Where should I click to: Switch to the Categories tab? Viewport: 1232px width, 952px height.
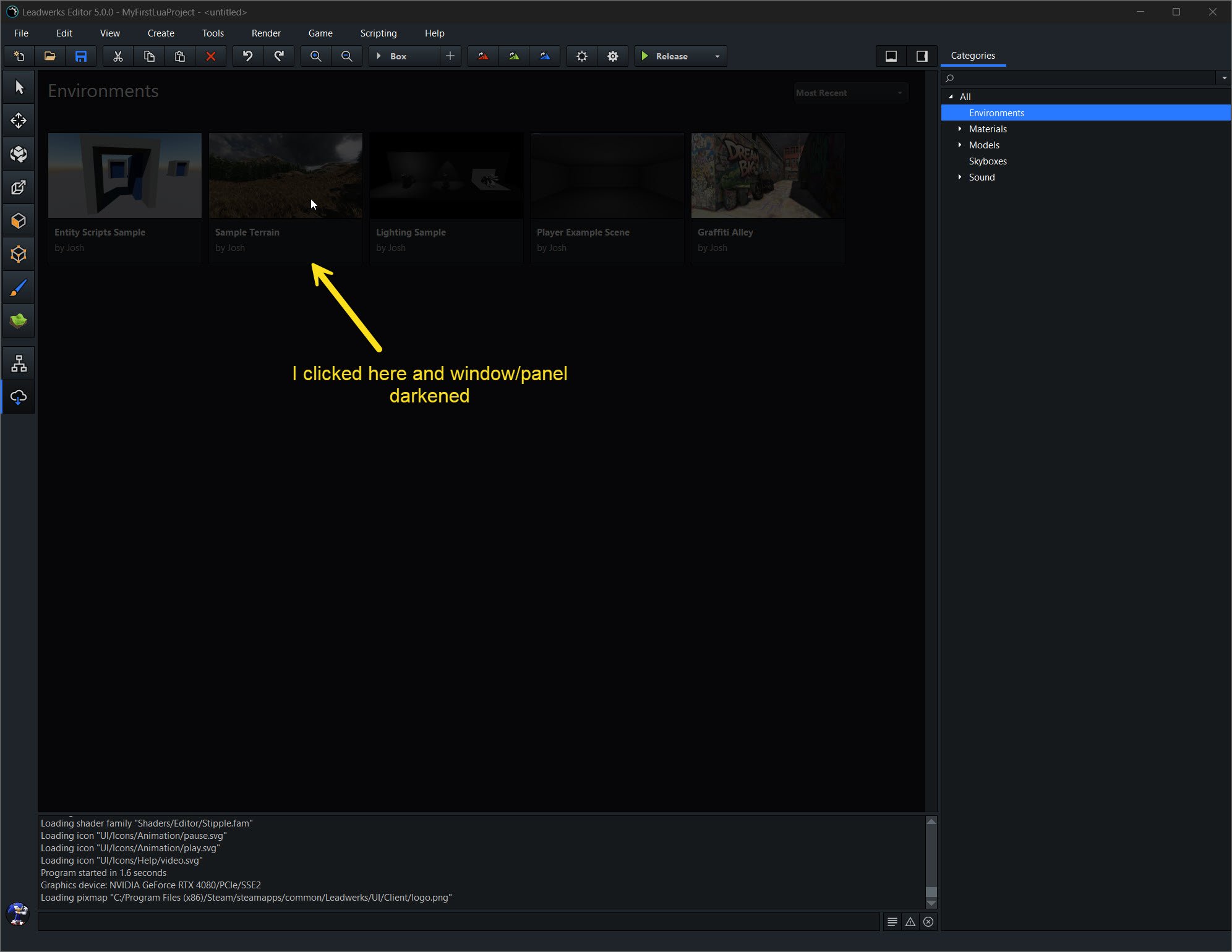coord(973,56)
